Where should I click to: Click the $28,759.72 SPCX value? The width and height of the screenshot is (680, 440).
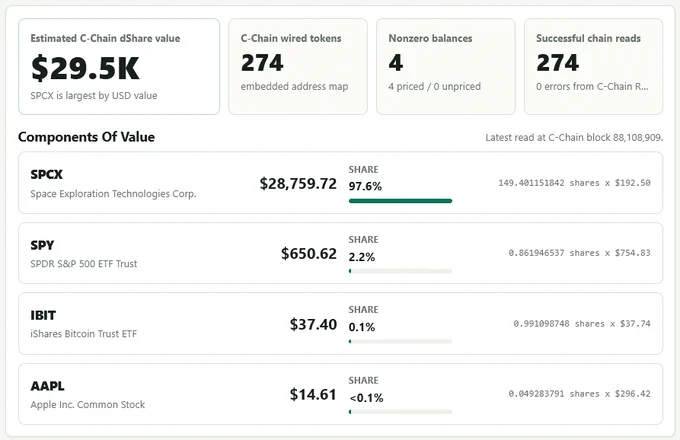298,183
